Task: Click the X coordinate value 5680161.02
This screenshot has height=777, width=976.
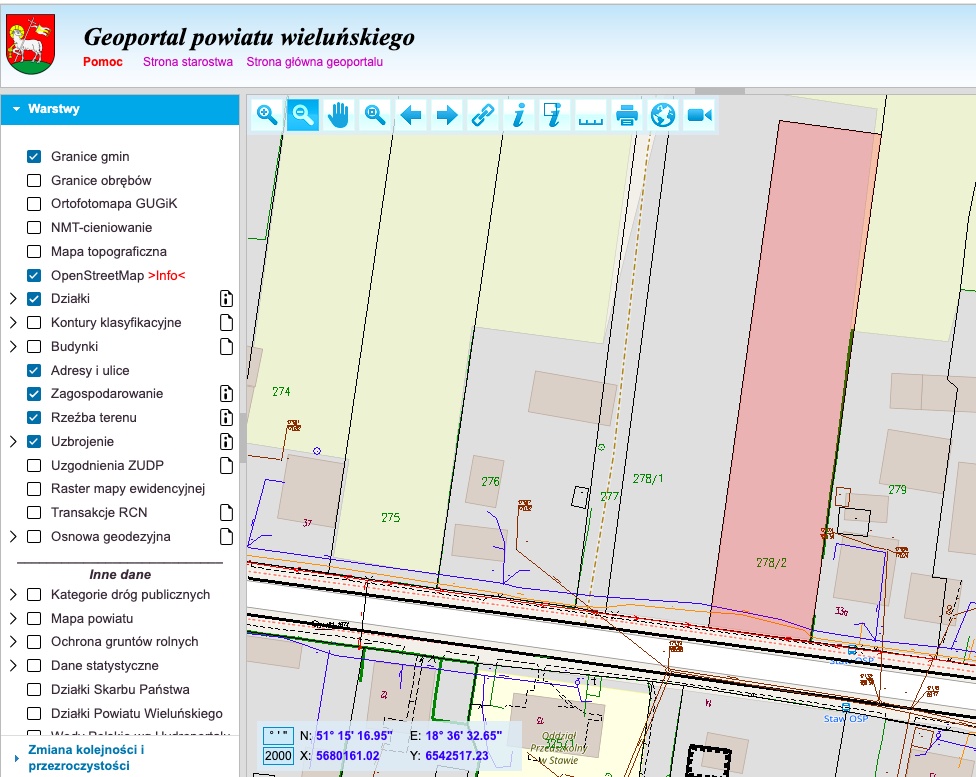Action: coord(348,756)
